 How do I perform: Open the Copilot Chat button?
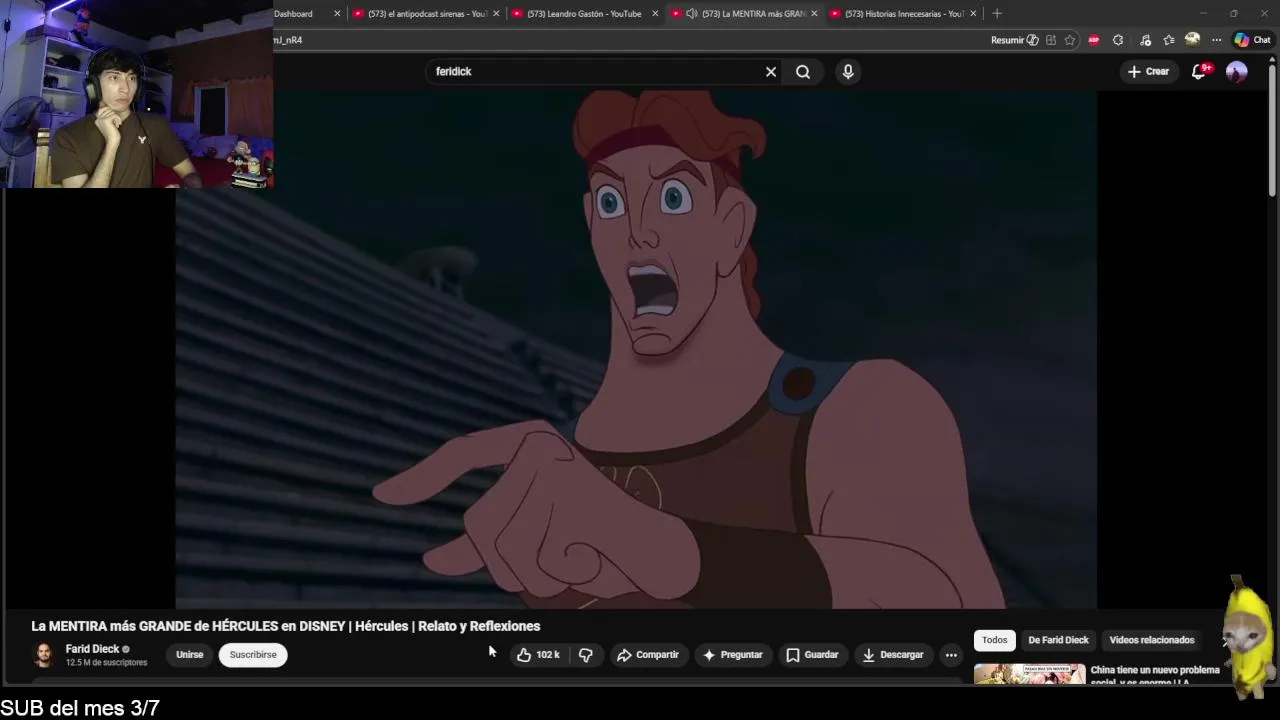pyautogui.click(x=1252, y=40)
